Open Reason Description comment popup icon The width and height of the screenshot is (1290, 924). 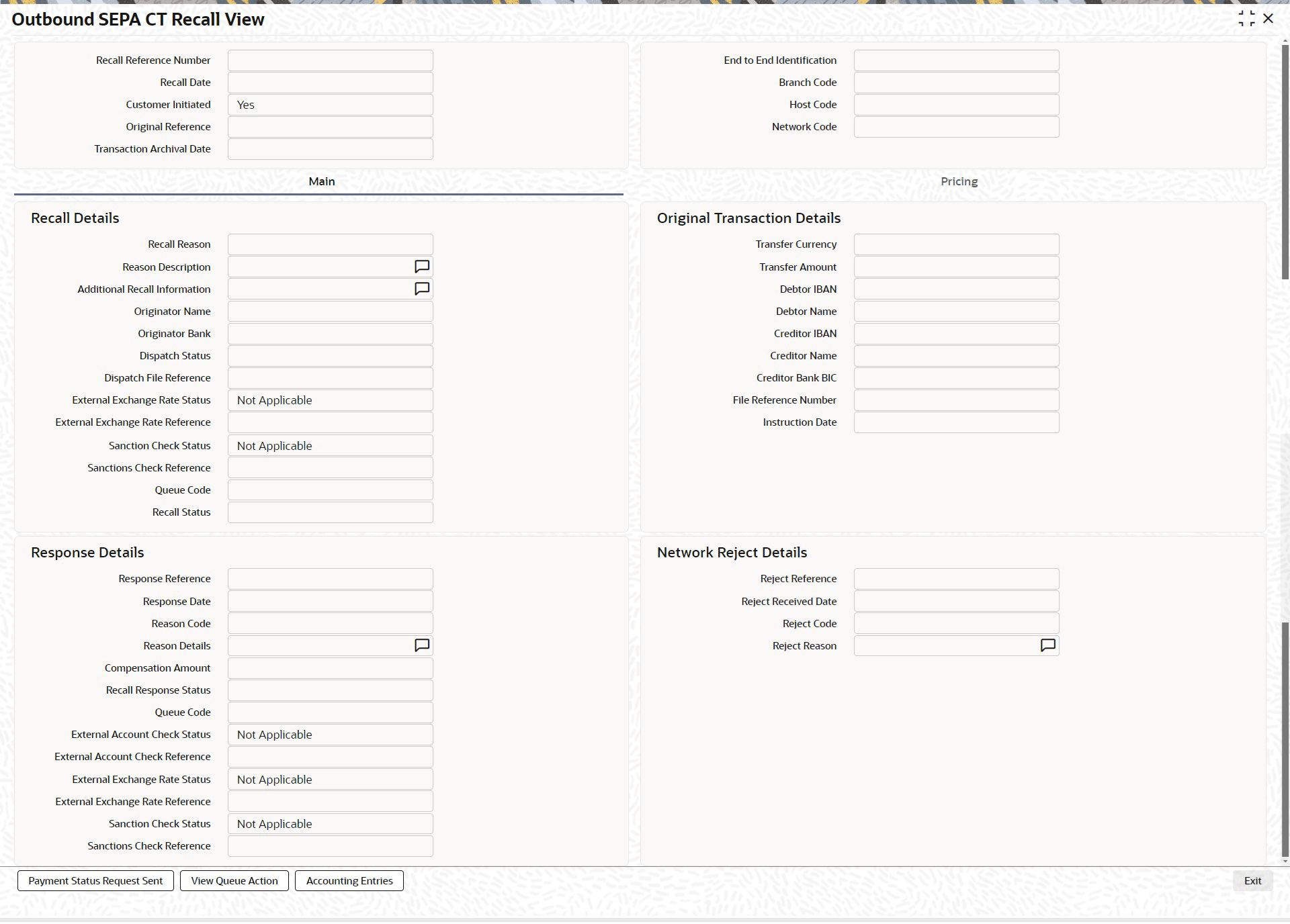pos(422,267)
